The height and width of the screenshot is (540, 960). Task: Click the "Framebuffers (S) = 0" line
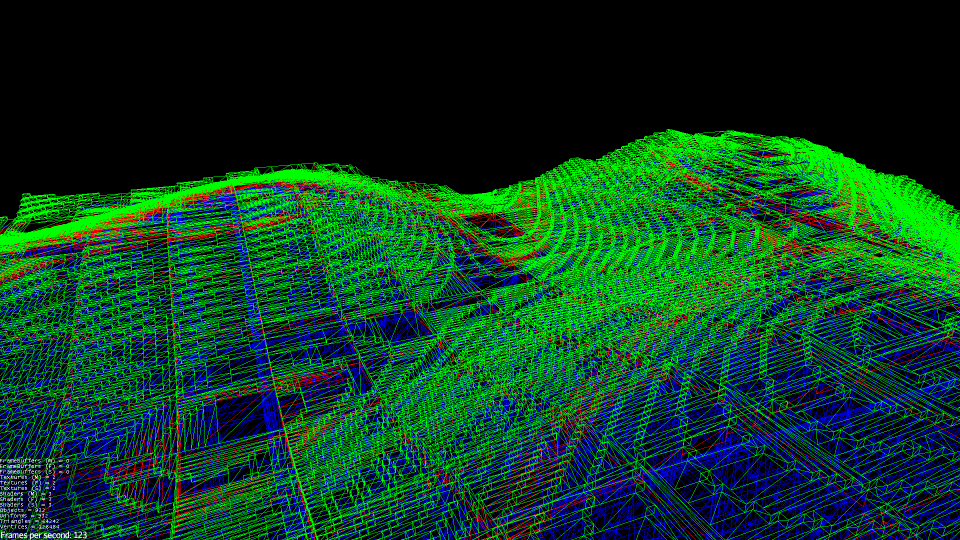[x=34, y=471]
